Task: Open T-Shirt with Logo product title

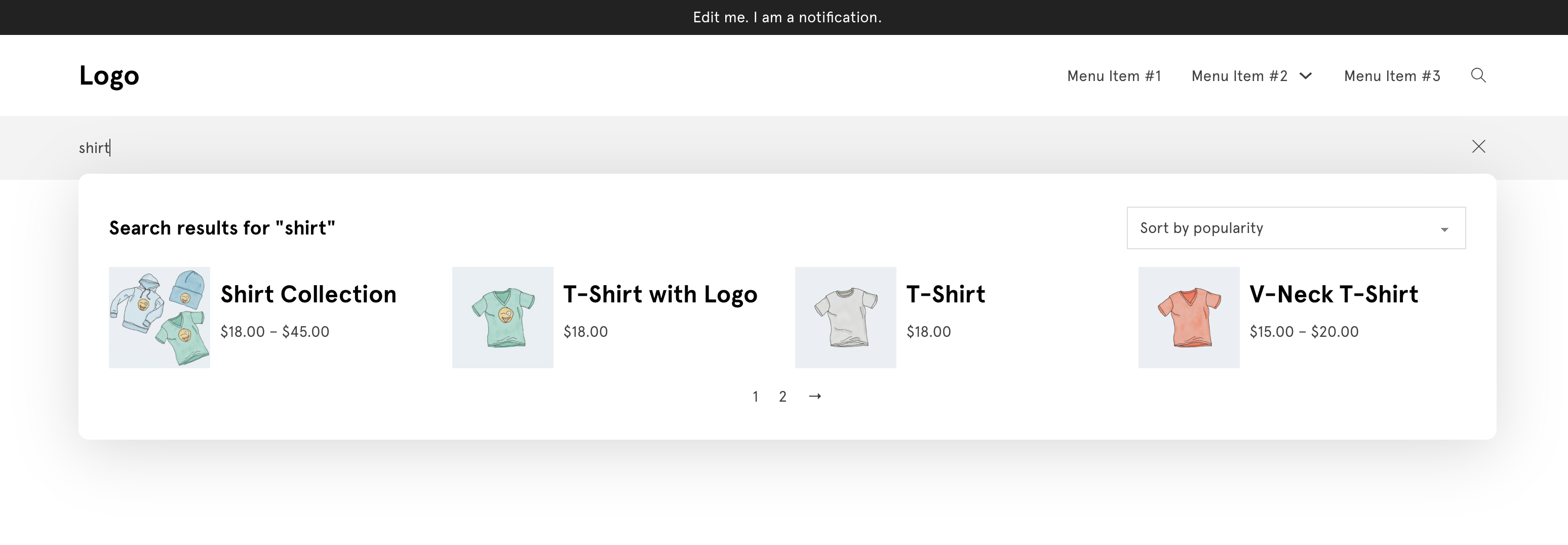Action: tap(660, 294)
